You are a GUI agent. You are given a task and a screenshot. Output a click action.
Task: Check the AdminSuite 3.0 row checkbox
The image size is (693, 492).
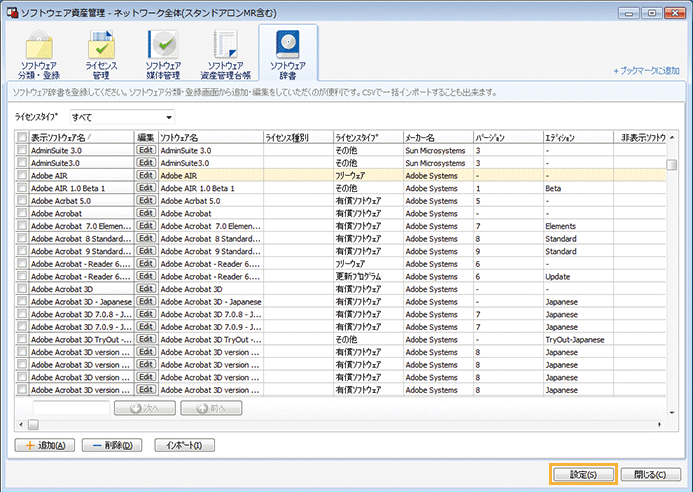coord(22,150)
